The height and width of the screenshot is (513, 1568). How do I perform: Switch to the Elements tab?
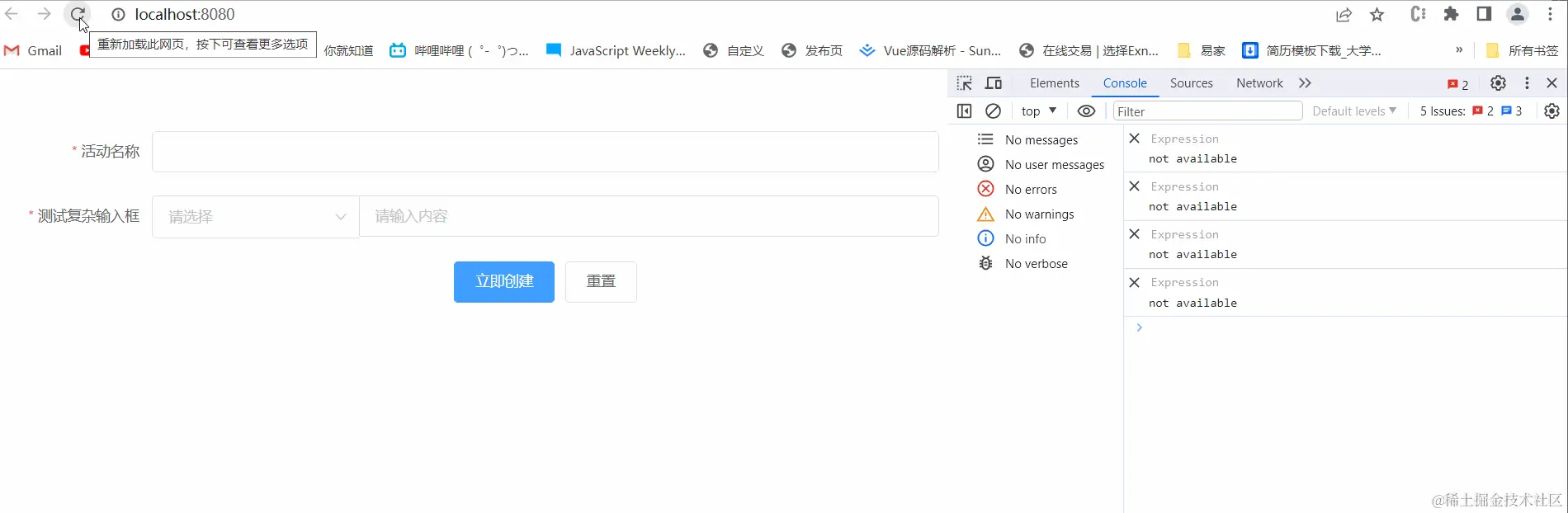(x=1054, y=83)
